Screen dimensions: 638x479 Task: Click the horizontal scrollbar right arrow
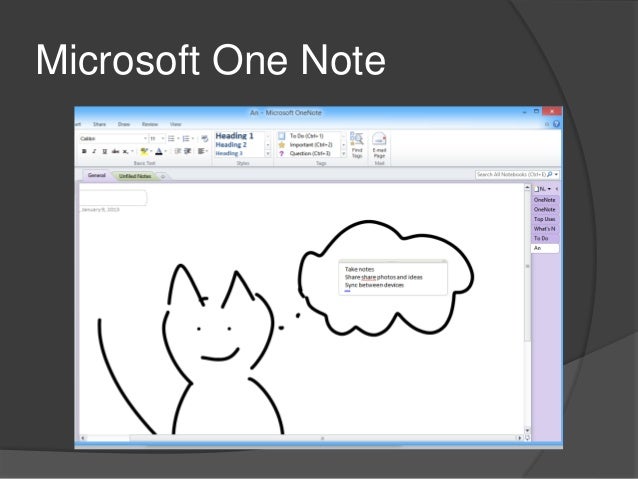(519, 438)
